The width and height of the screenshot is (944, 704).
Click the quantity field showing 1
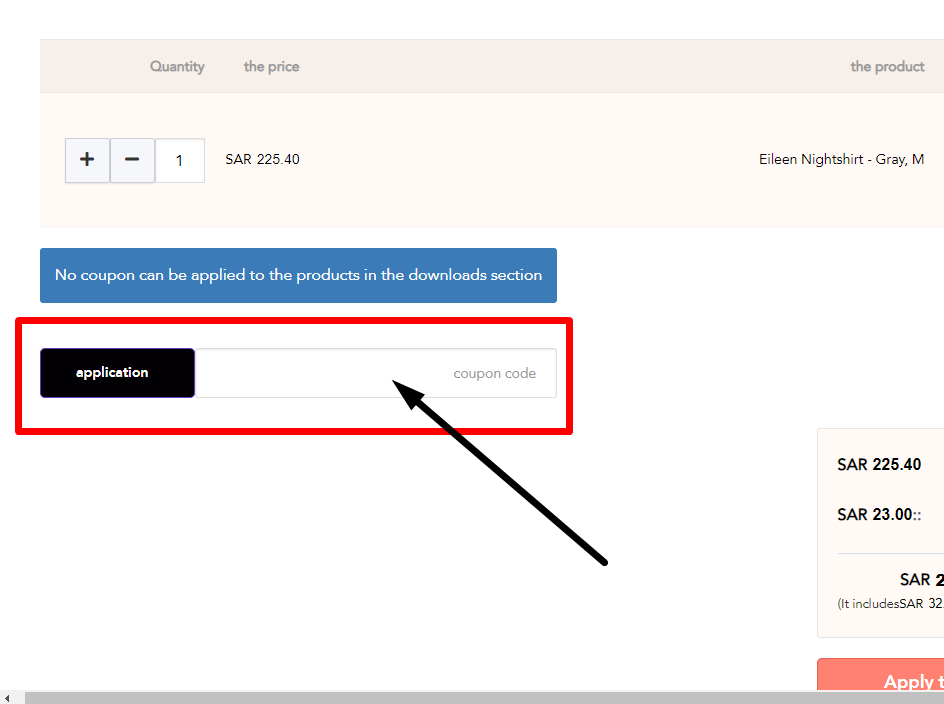[179, 160]
